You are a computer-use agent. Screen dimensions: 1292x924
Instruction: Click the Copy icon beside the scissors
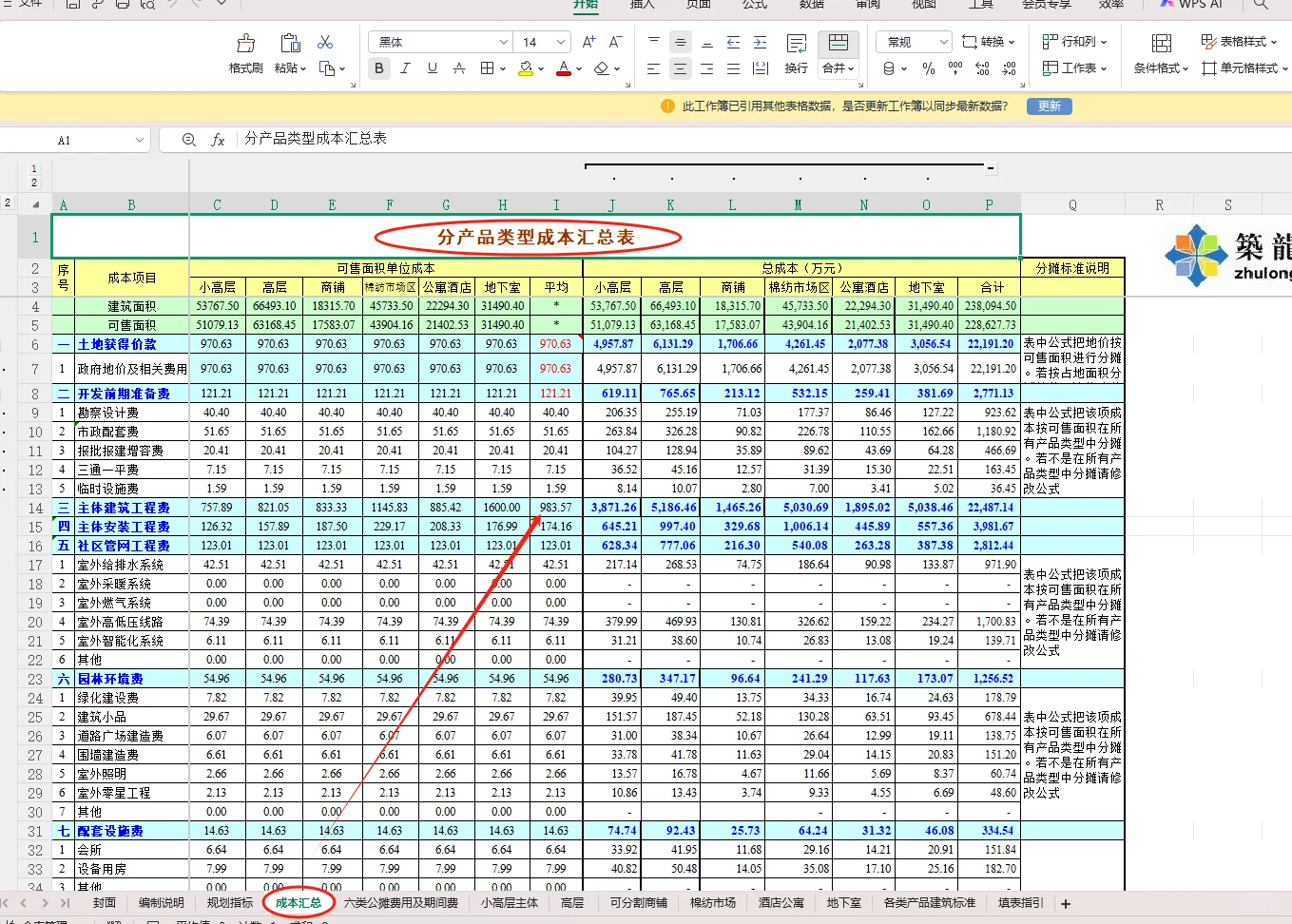pos(327,68)
